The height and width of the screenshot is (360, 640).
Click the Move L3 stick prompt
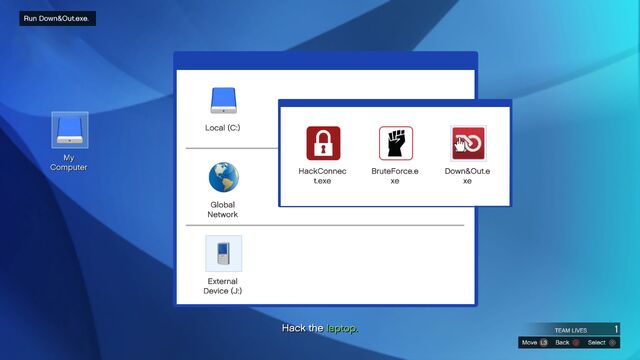click(535, 343)
